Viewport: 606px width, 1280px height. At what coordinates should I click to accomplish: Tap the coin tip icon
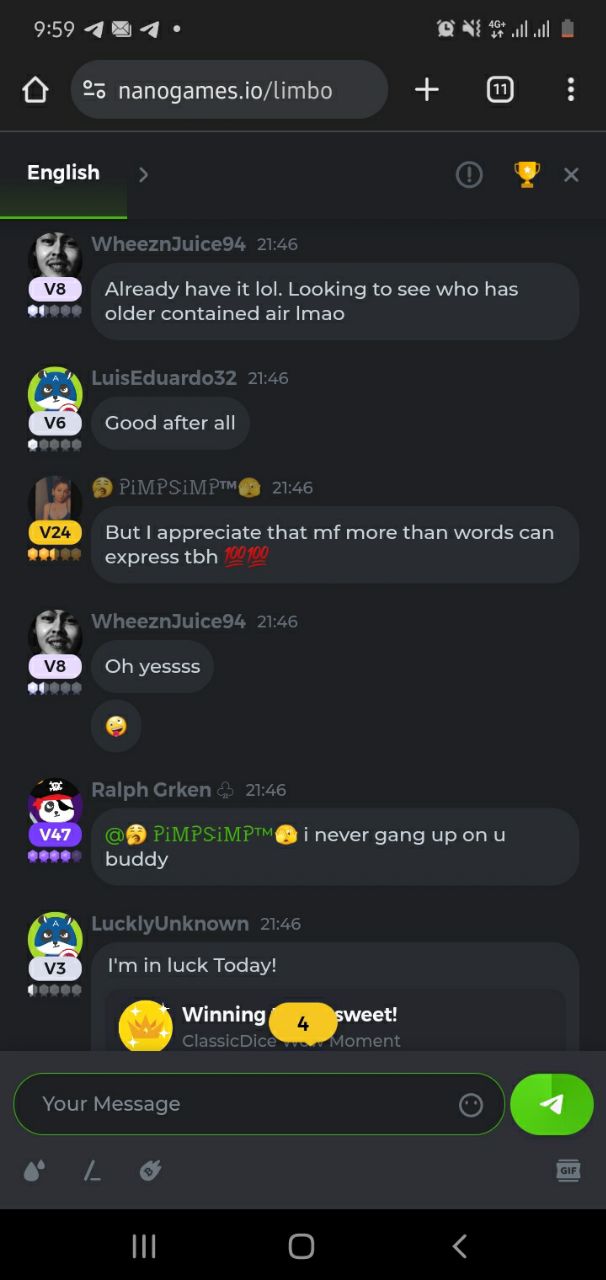150,1170
